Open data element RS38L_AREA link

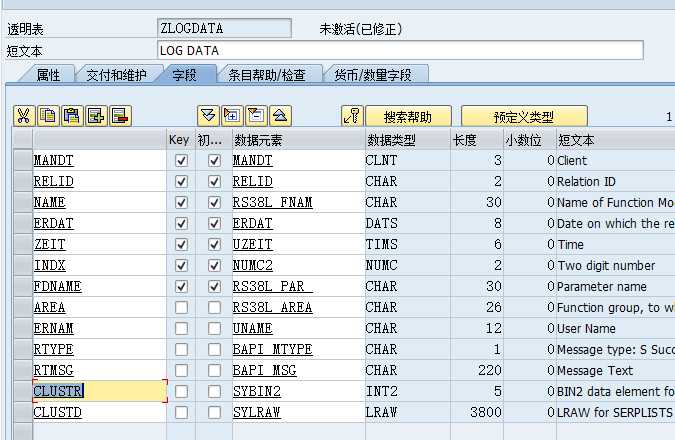point(272,307)
